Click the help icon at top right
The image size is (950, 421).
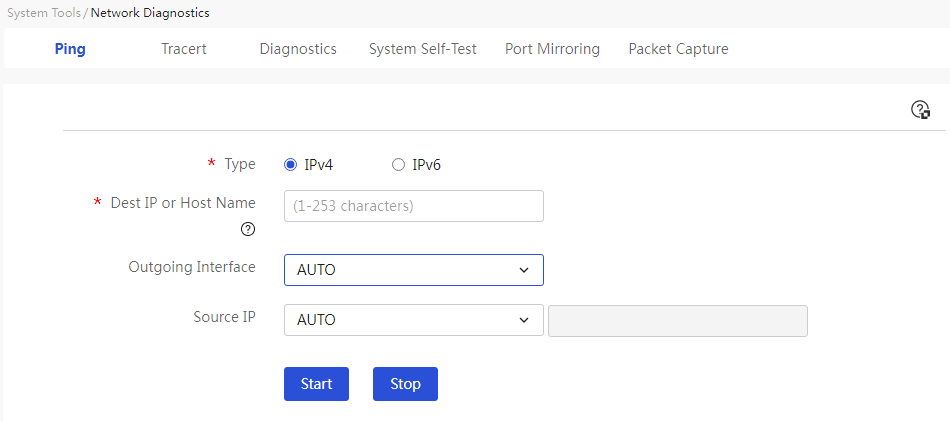click(x=920, y=110)
